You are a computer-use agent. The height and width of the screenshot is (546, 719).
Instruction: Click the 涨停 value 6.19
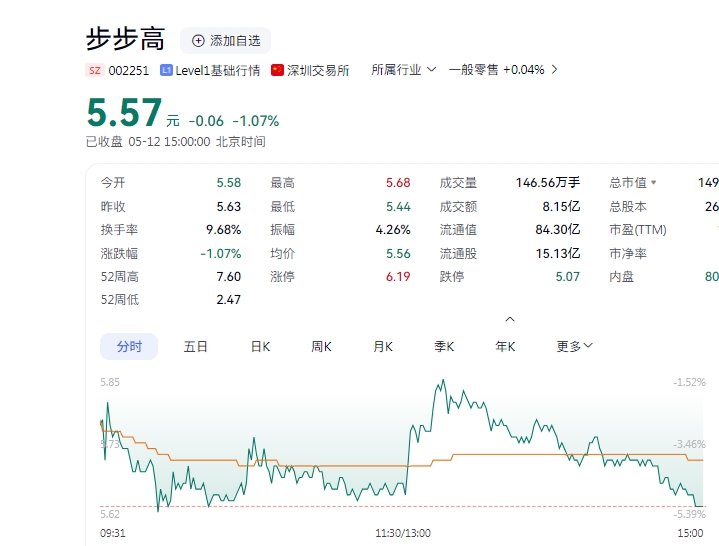[x=398, y=277]
